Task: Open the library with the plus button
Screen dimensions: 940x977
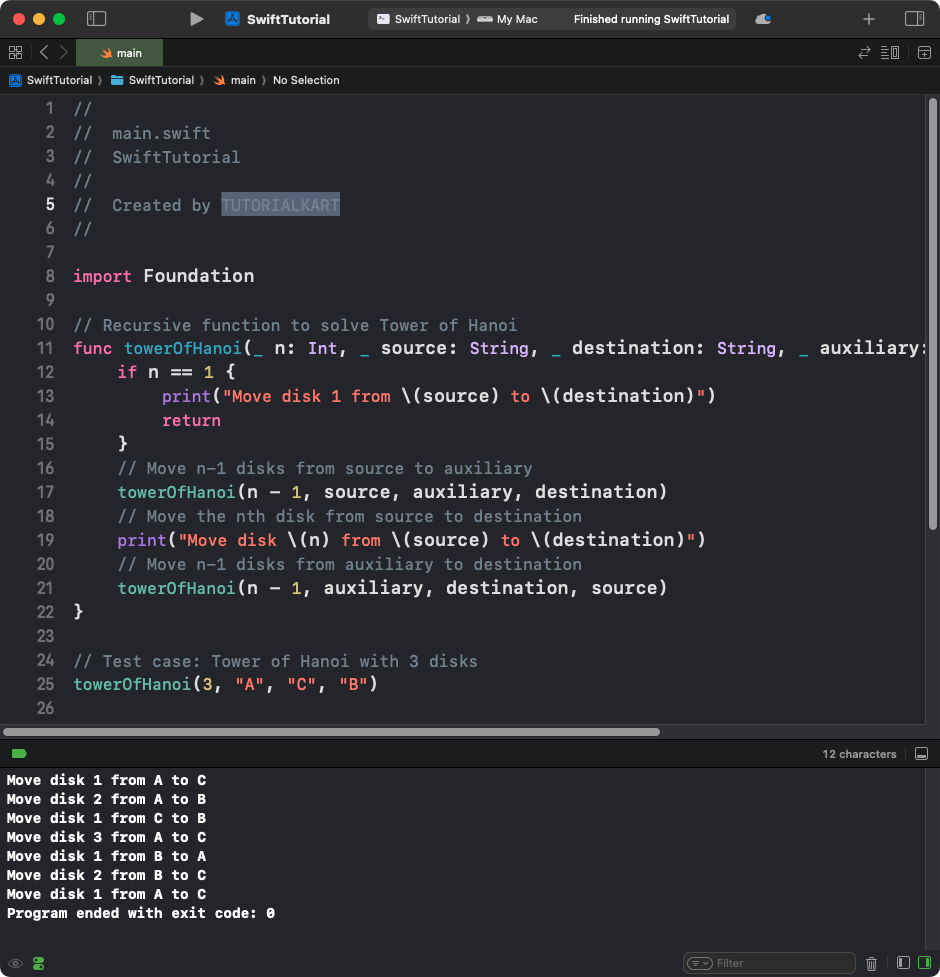Action: tap(868, 19)
